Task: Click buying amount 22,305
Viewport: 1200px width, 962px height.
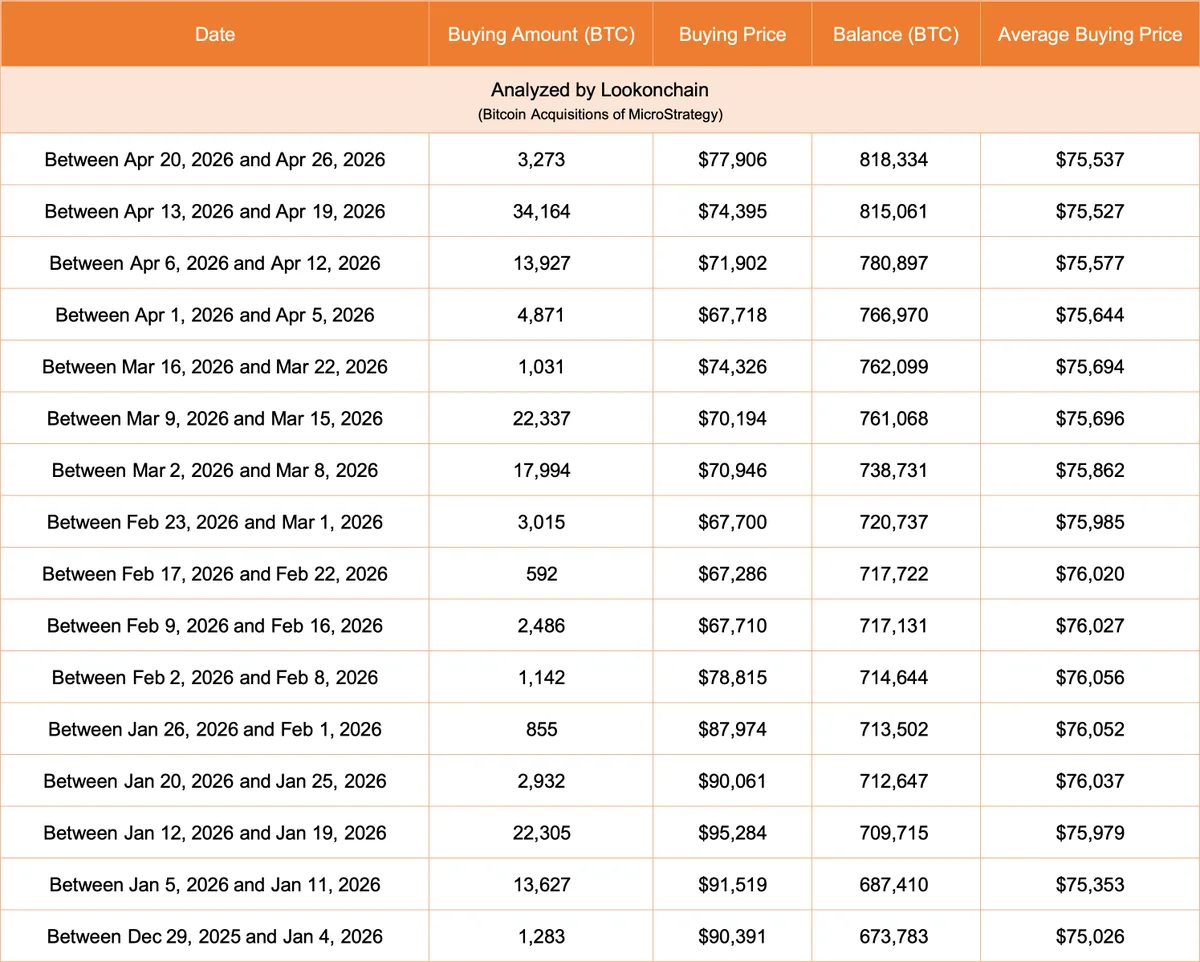Action: tap(541, 833)
